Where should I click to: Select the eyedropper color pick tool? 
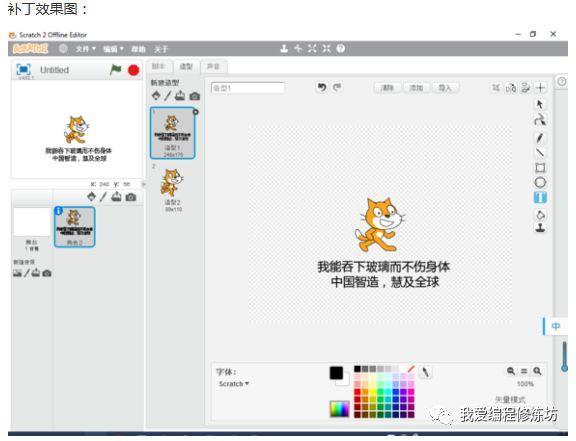[425, 372]
